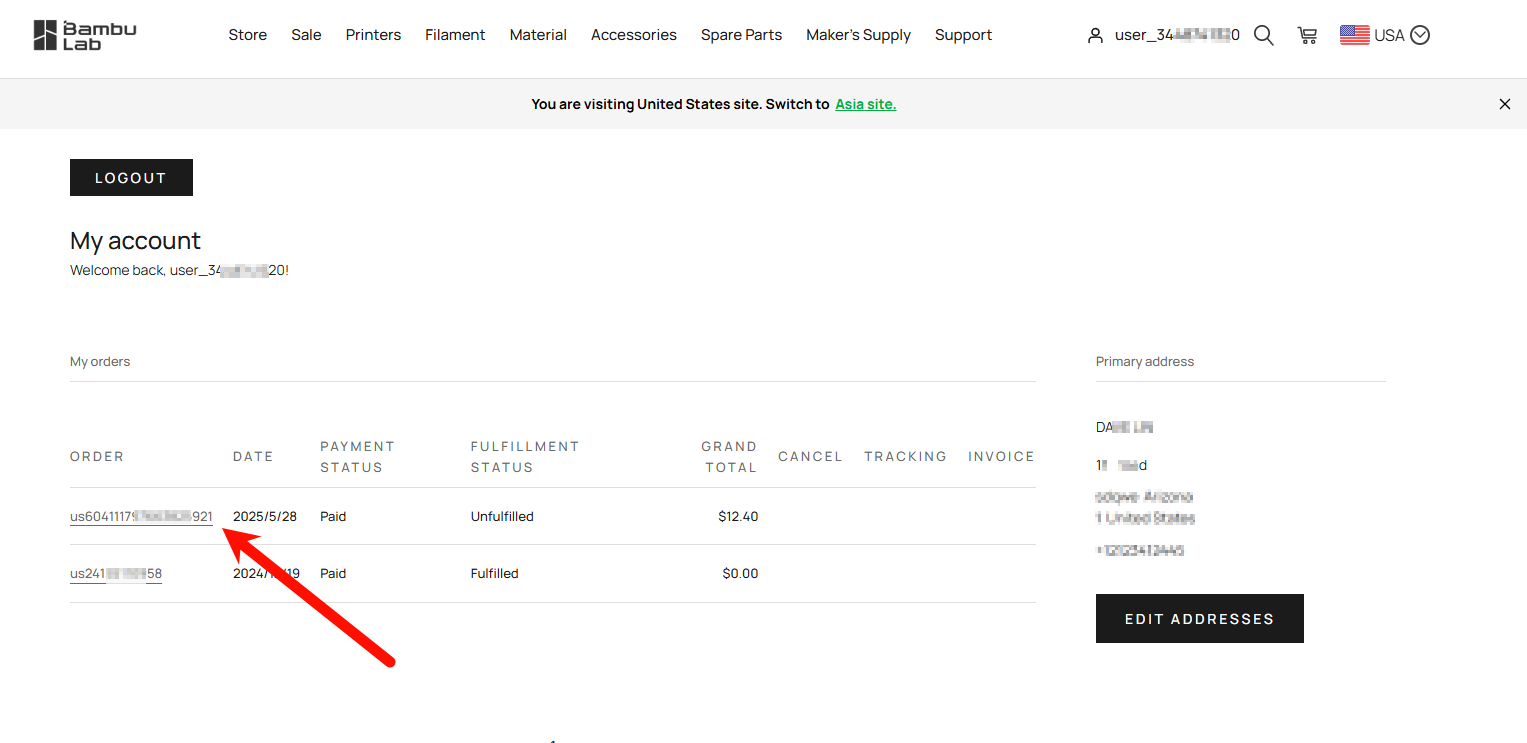This screenshot has height=743, width=1527.
Task: Click the USA flag icon
Action: pyautogui.click(x=1355, y=35)
